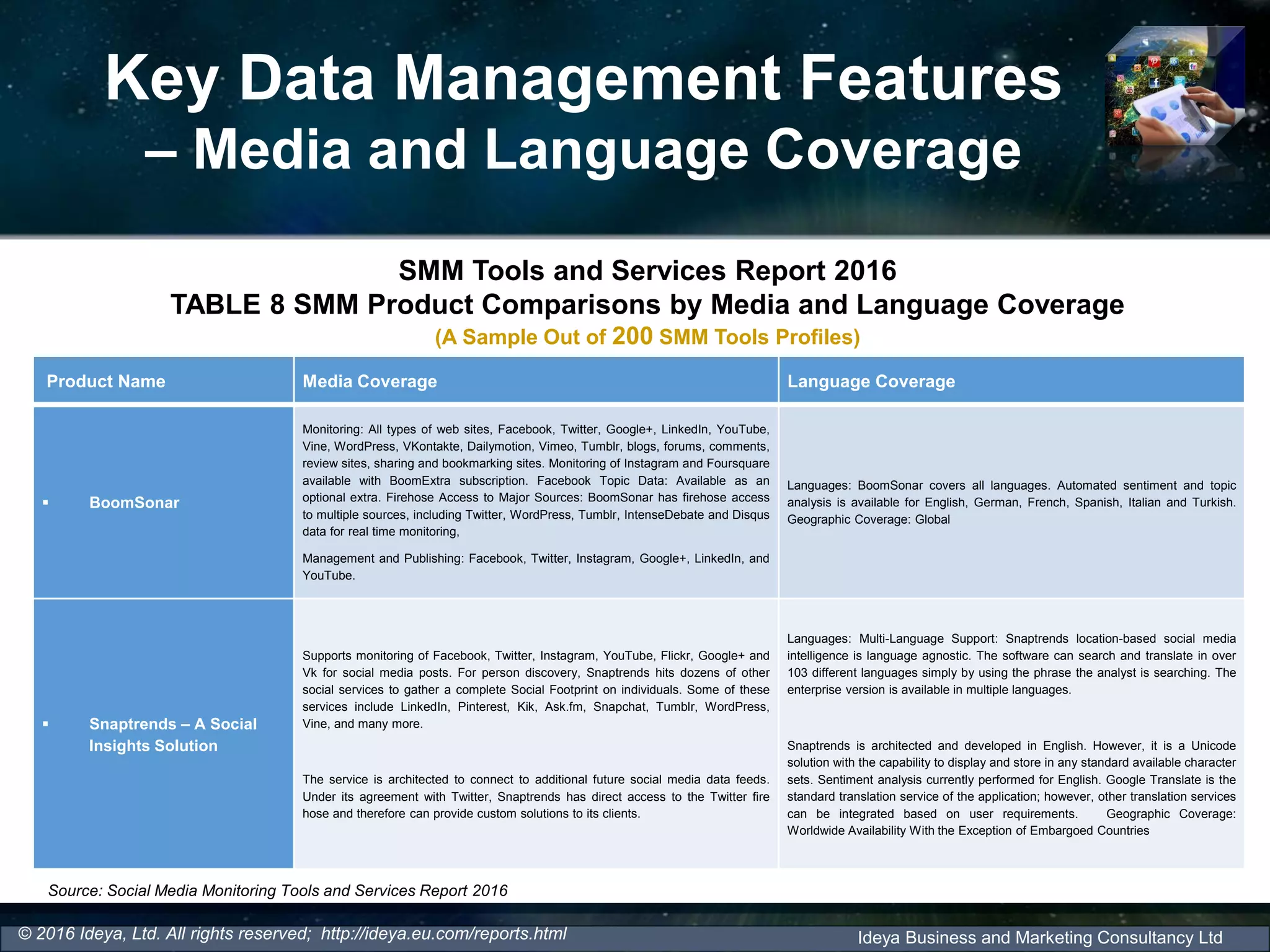This screenshot has height=952, width=1270.
Task: Click 'Snaptrends is architected and developed in English' paragraph
Action: tap(1011, 788)
